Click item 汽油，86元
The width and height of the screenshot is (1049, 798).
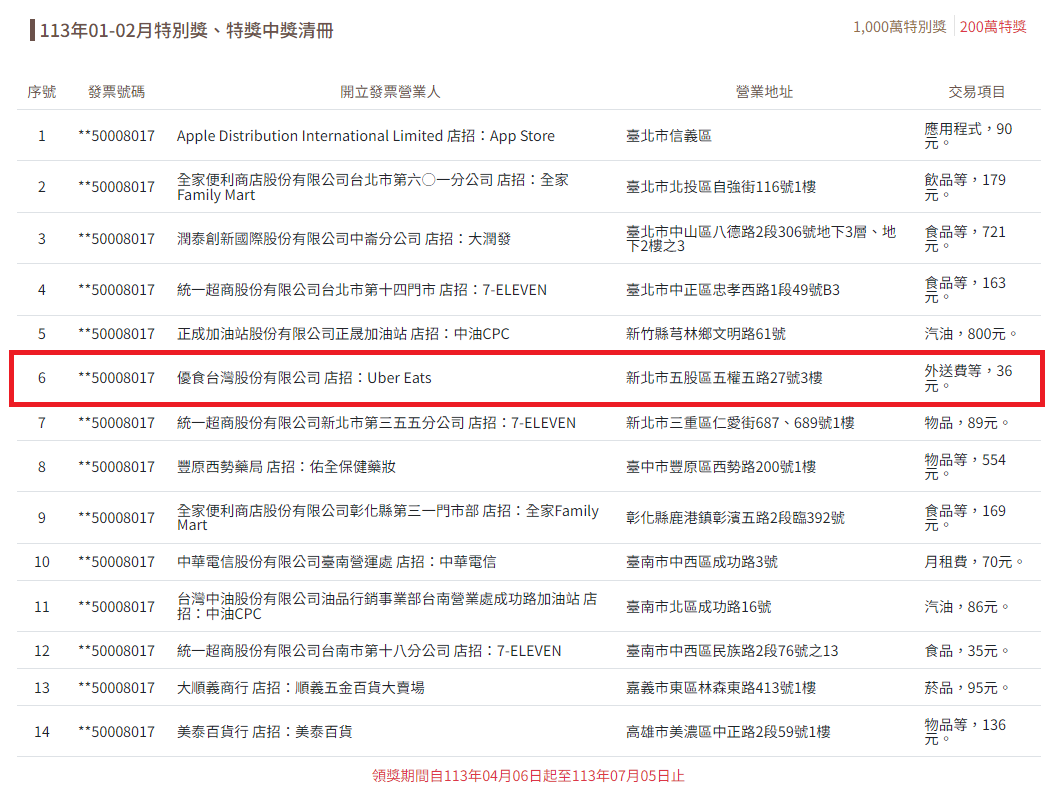pyautogui.click(x=966, y=607)
